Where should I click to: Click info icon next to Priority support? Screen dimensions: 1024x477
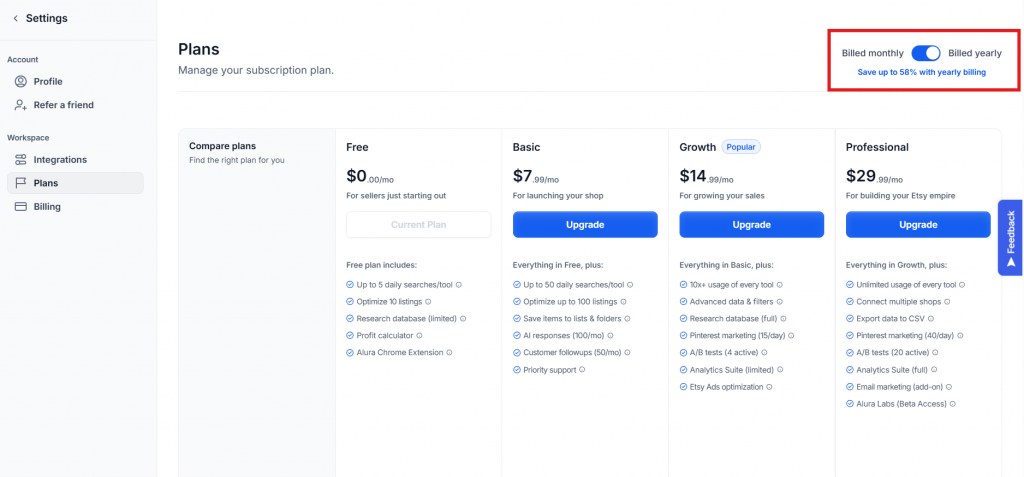(582, 370)
